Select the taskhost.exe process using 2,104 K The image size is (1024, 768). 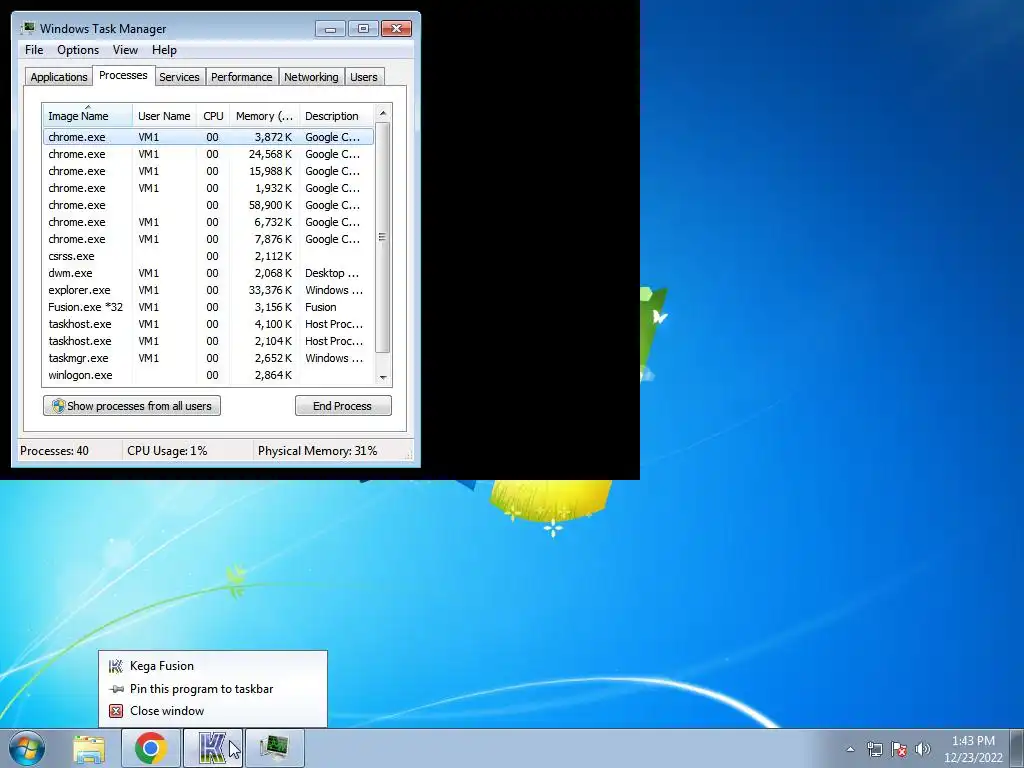208,341
